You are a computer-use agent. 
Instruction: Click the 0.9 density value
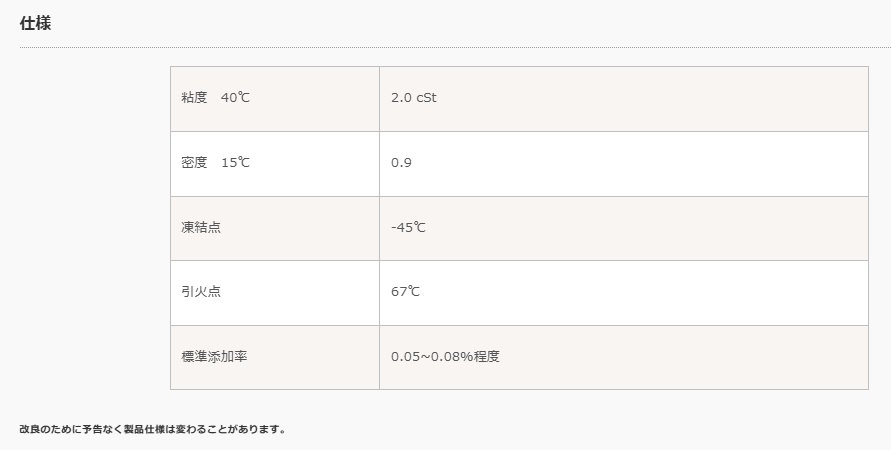[x=401, y=162]
